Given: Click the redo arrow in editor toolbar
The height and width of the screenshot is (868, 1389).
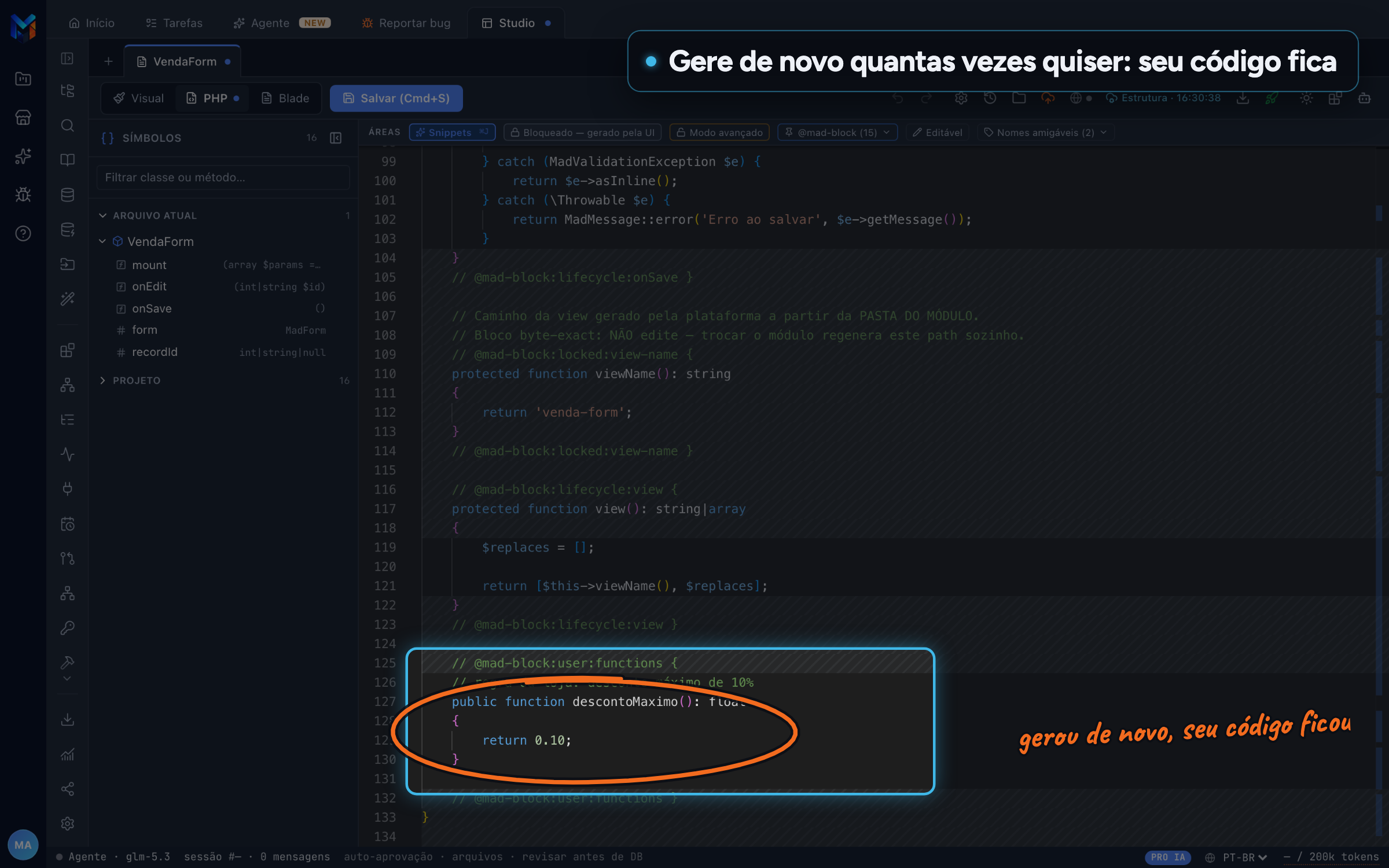Looking at the screenshot, I should (x=927, y=98).
